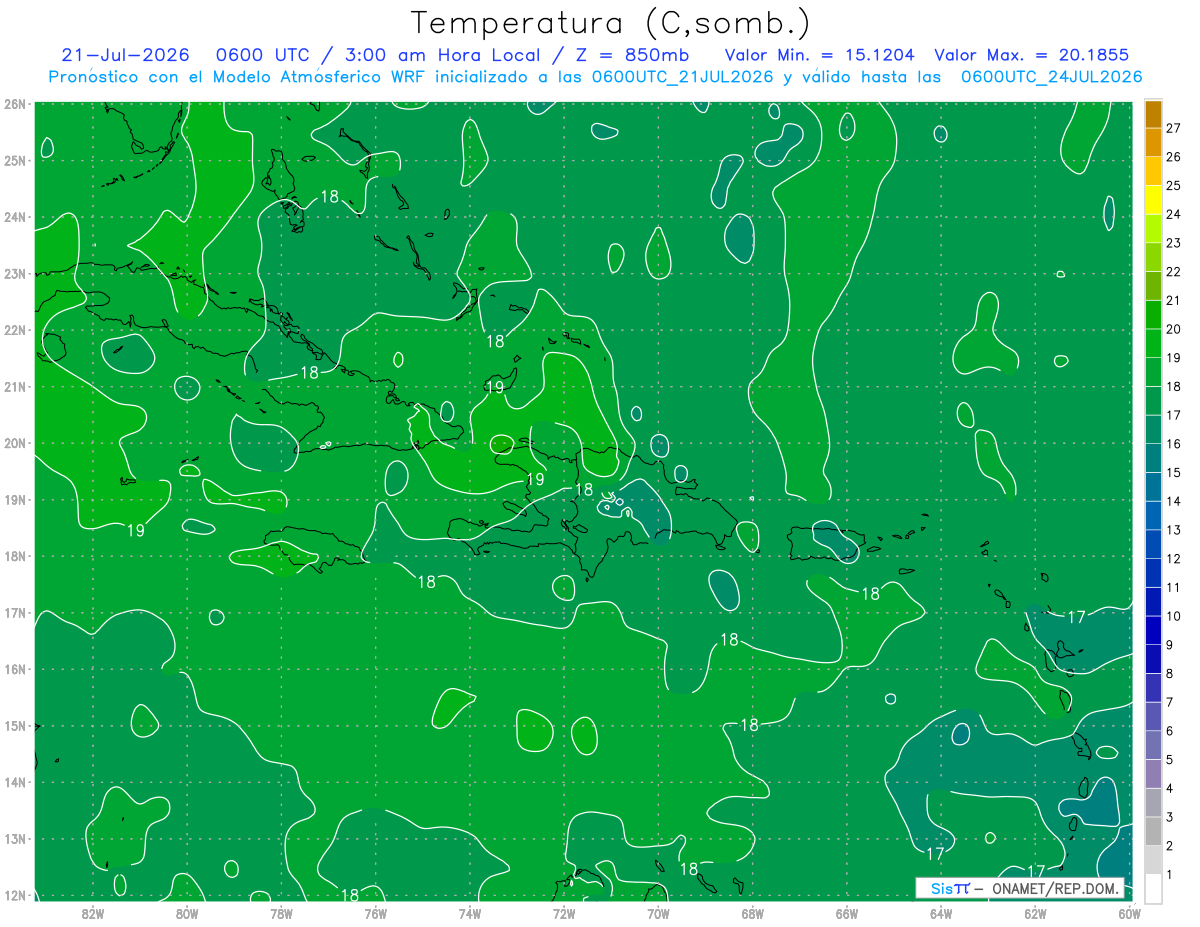The image size is (1200, 927).
Task: Click the 17N latitude axis label
Action: pos(15,612)
